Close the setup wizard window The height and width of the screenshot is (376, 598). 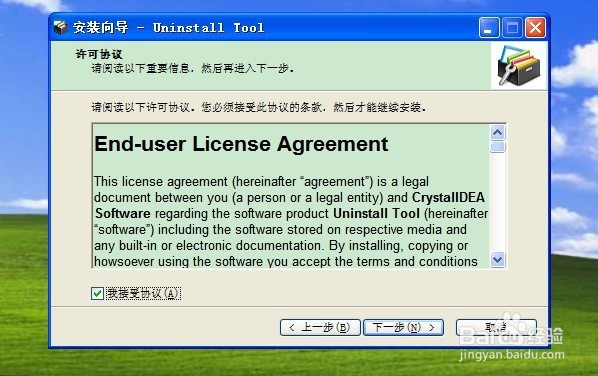[x=535, y=27]
